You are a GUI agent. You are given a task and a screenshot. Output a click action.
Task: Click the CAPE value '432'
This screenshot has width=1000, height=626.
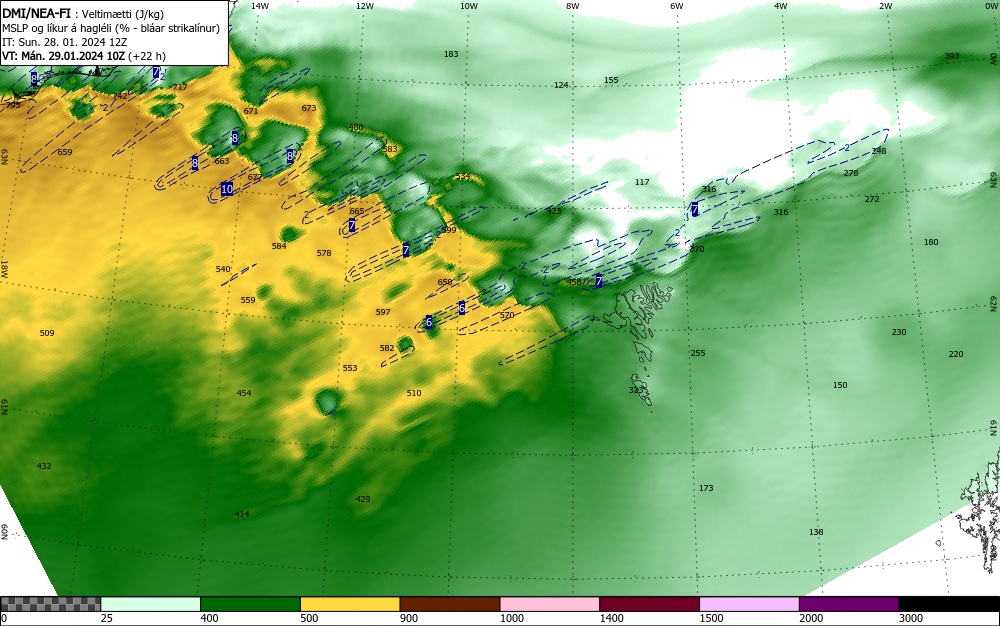pyautogui.click(x=43, y=466)
